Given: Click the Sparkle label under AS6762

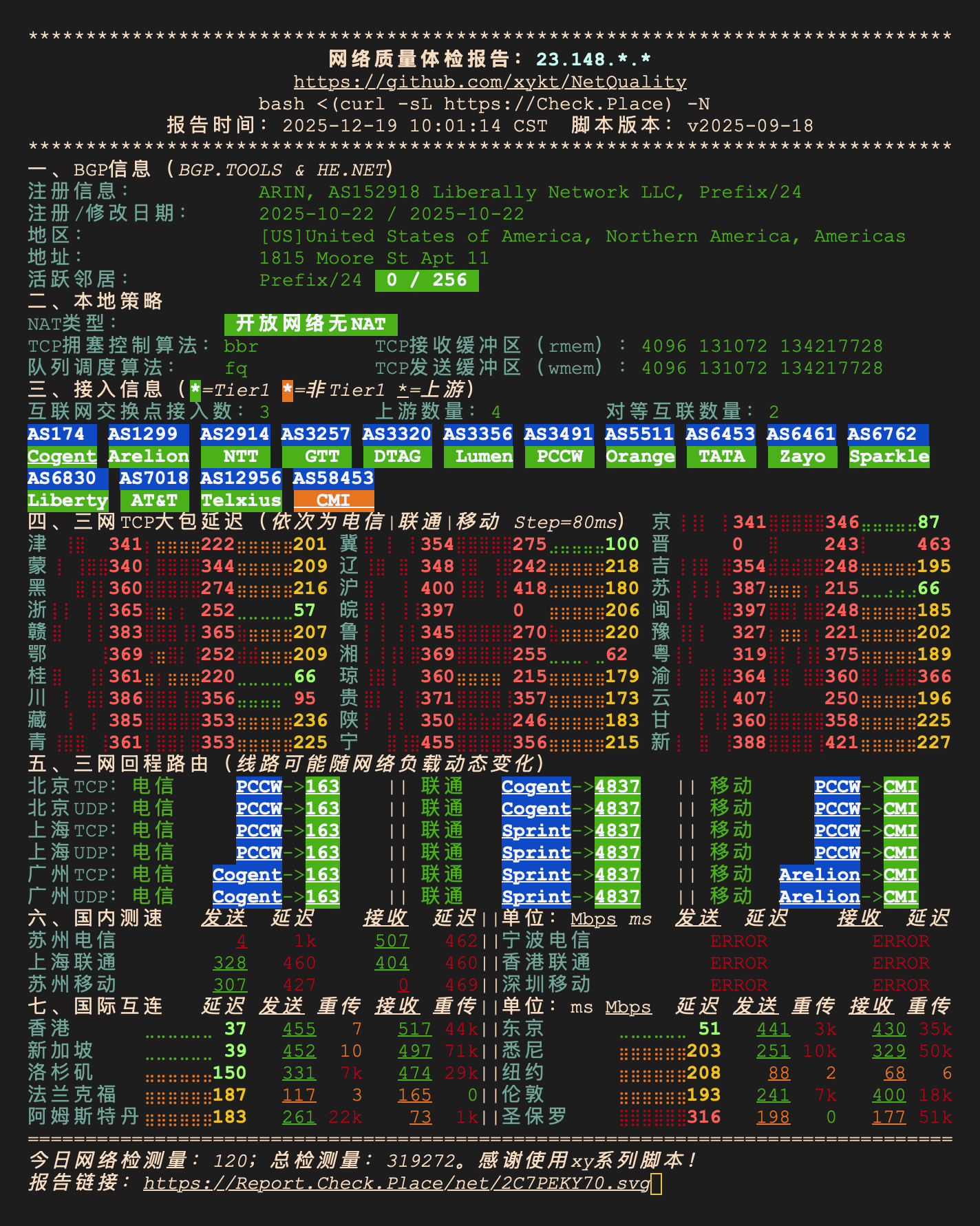Looking at the screenshot, I should click(x=888, y=456).
